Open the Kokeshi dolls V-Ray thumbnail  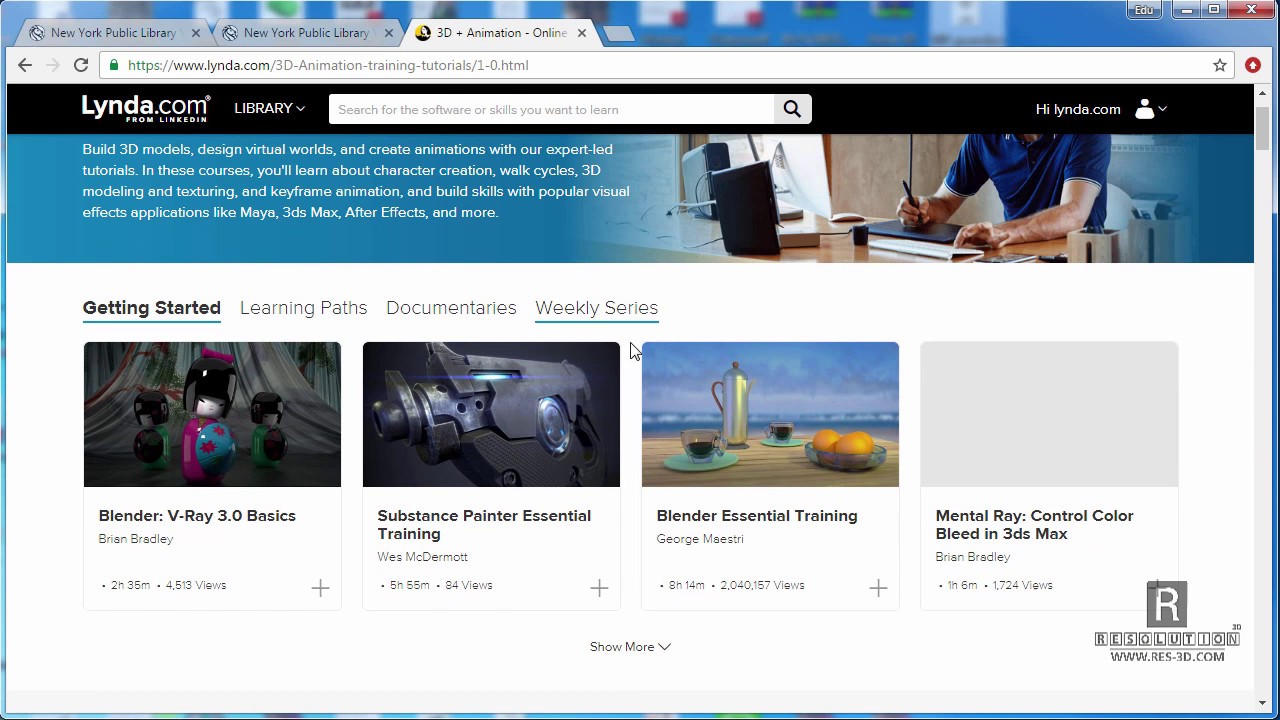[x=212, y=414]
